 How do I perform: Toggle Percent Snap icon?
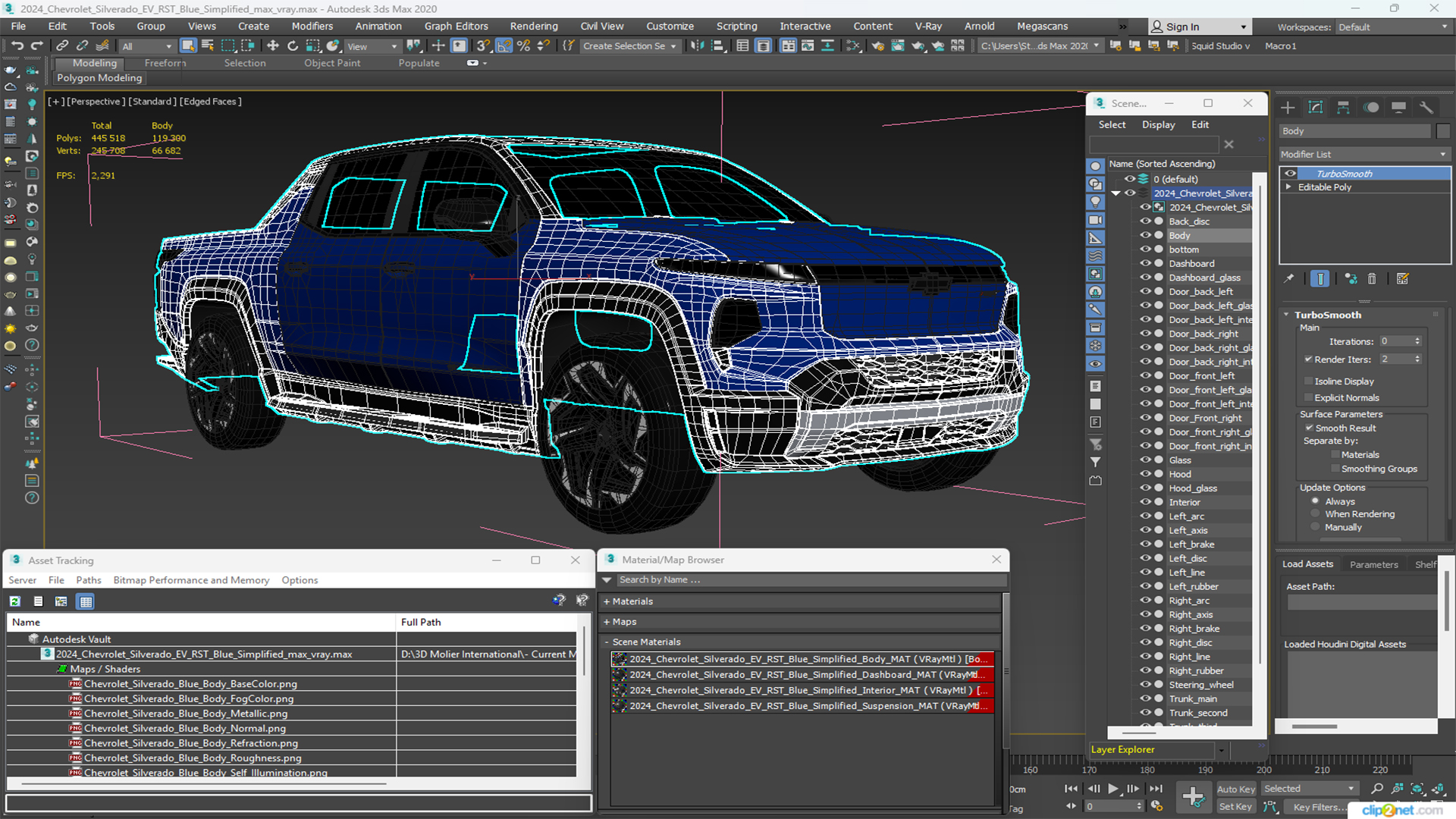[523, 46]
